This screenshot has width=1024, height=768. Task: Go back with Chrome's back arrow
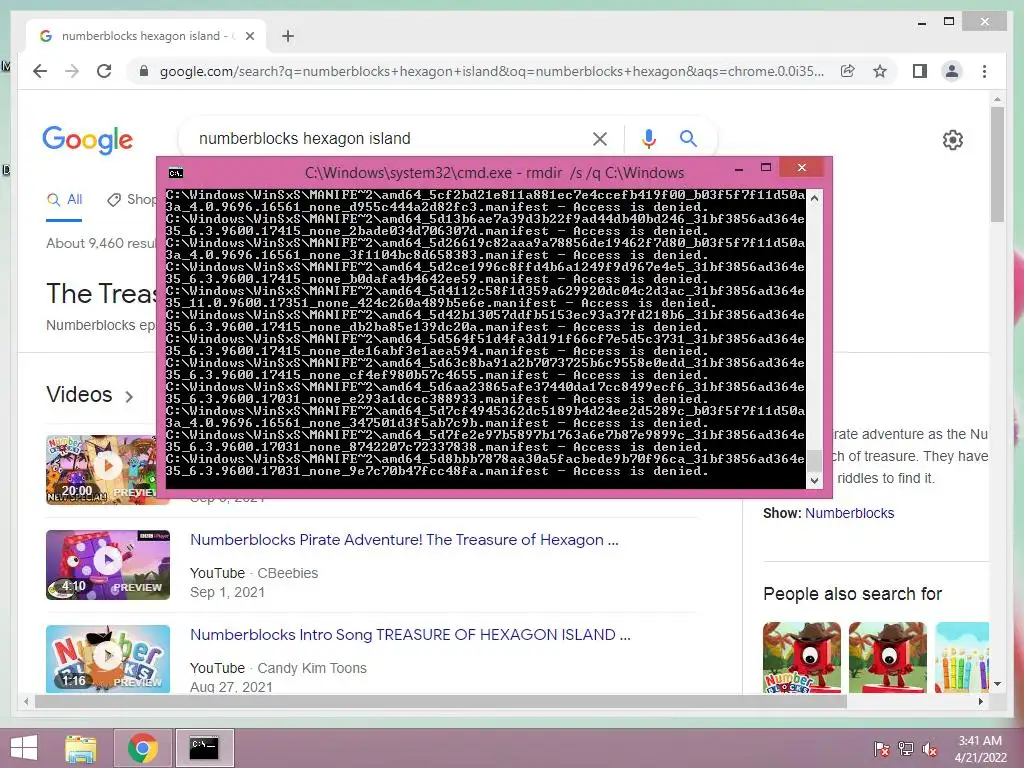tap(40, 71)
